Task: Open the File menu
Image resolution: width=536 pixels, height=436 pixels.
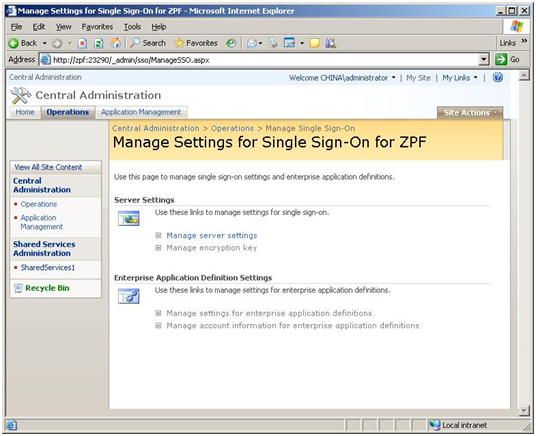Action: [16, 27]
